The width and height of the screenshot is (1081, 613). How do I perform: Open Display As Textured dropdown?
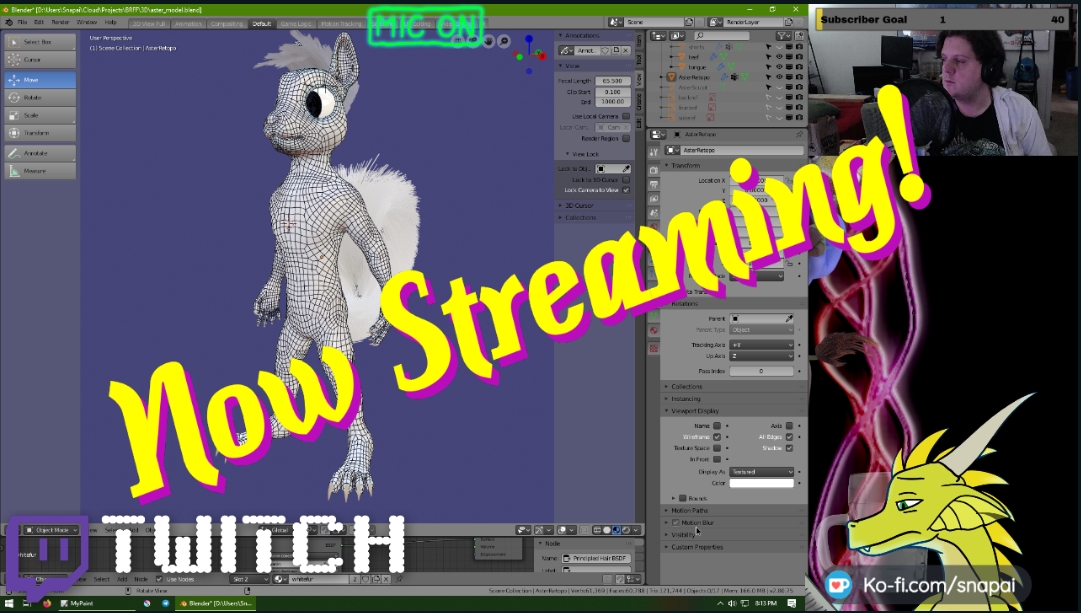coord(762,472)
